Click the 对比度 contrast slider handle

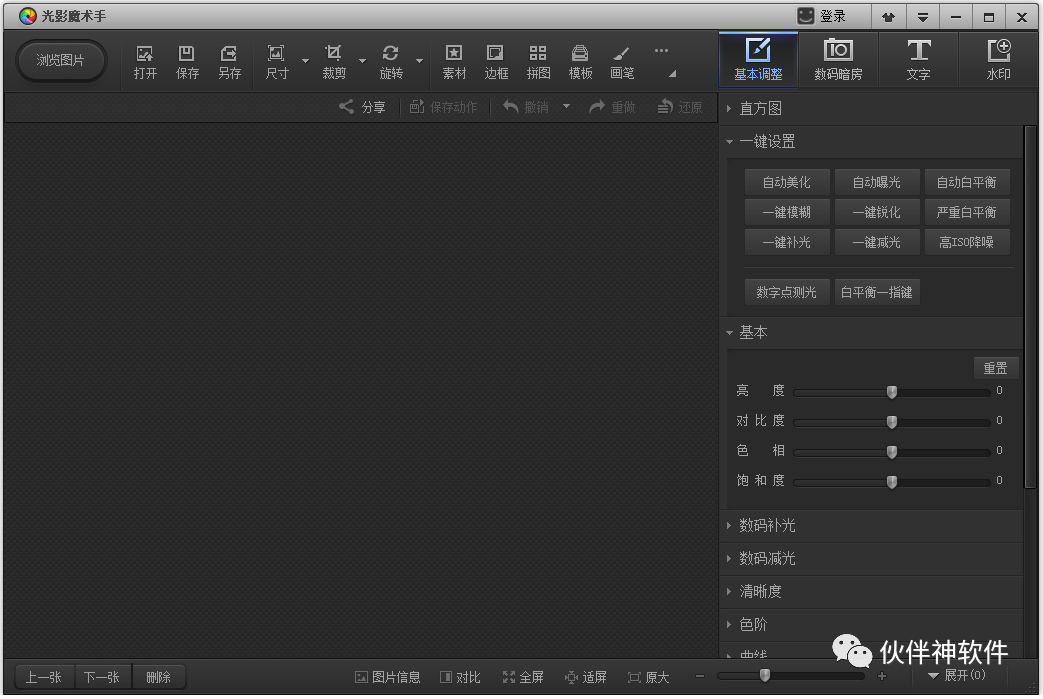(x=892, y=422)
